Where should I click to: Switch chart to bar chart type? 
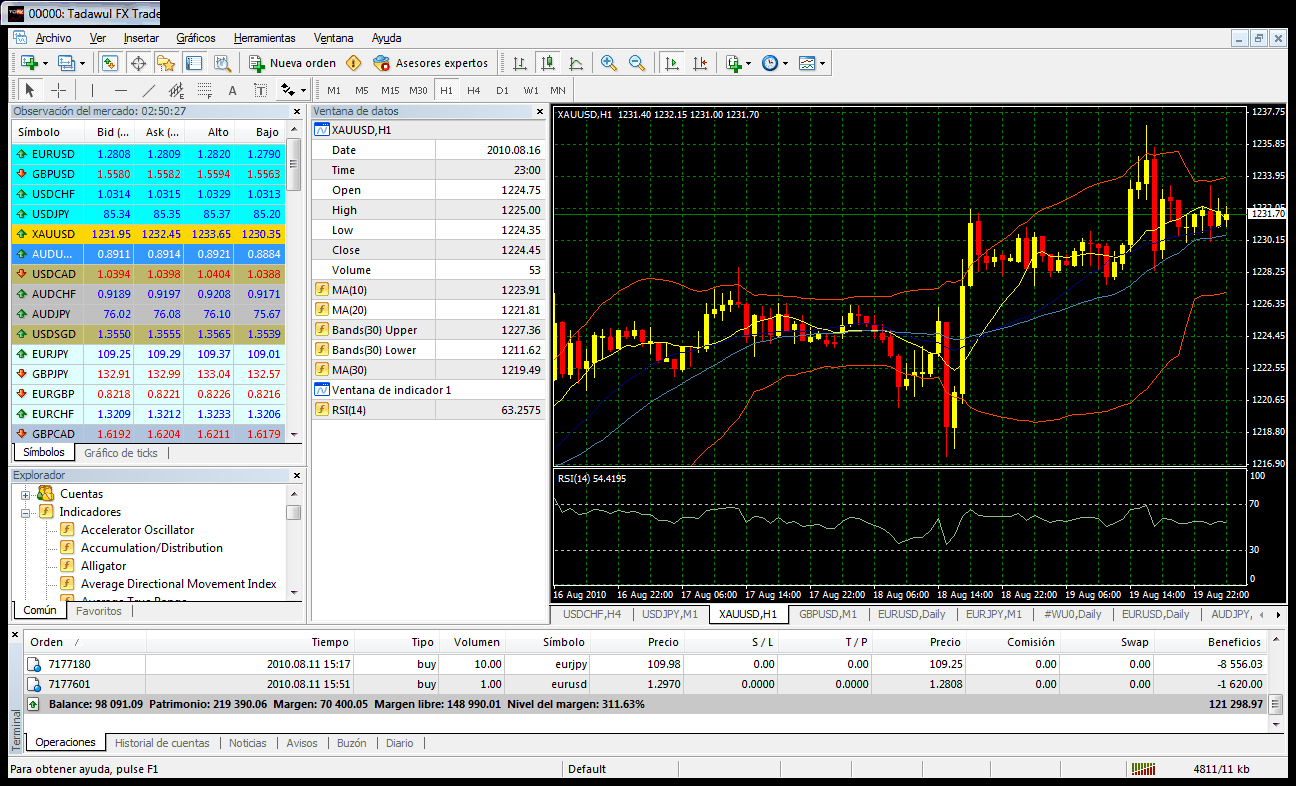[520, 63]
